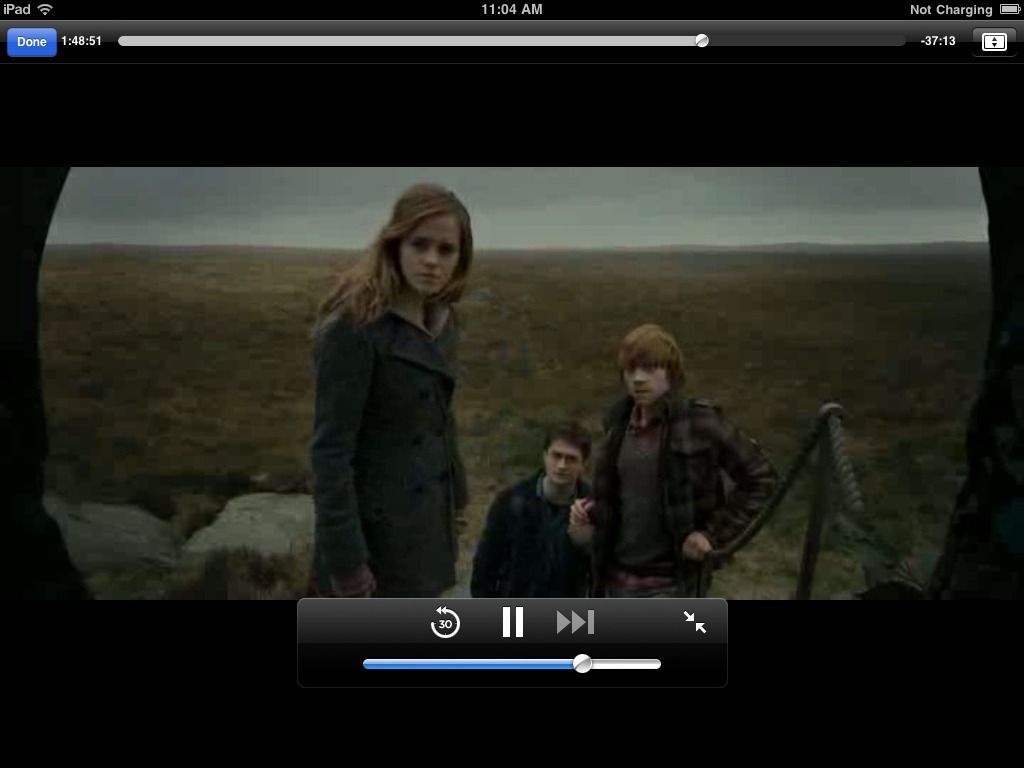Click the volume slider knob

[582, 664]
